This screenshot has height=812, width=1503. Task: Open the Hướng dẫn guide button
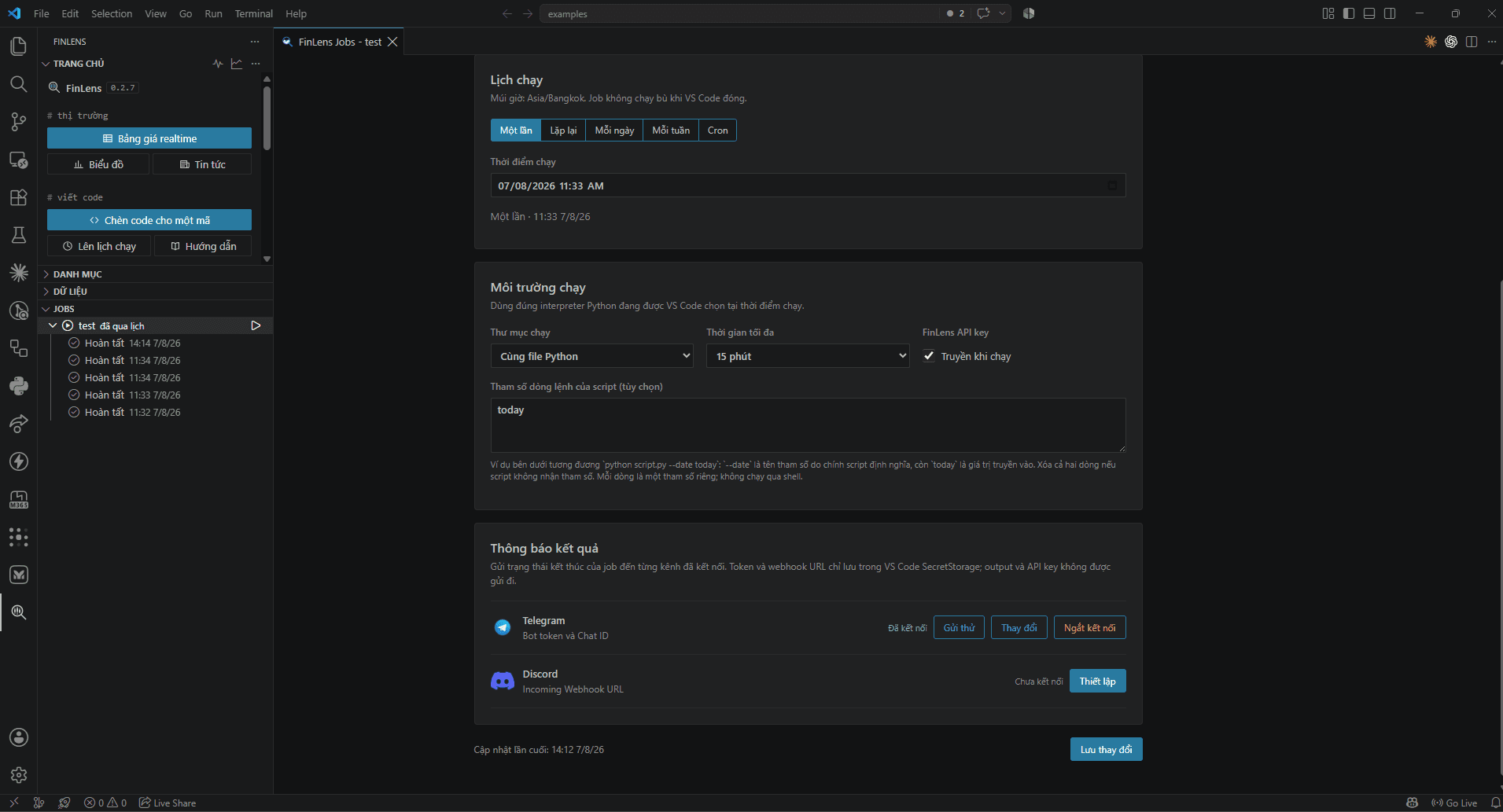pyautogui.click(x=203, y=246)
